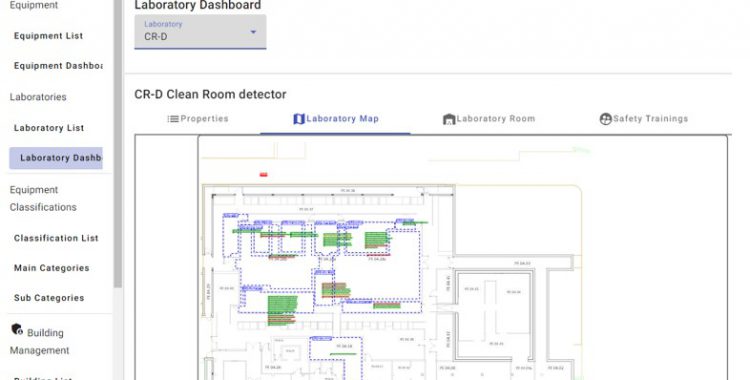Open Main Categories
Screen dimensions: 750x380
point(52,268)
